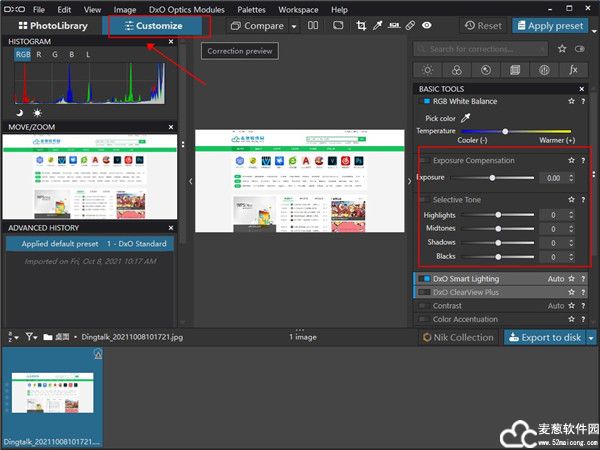
Task: Click the Apply preset button
Action: click(x=550, y=25)
